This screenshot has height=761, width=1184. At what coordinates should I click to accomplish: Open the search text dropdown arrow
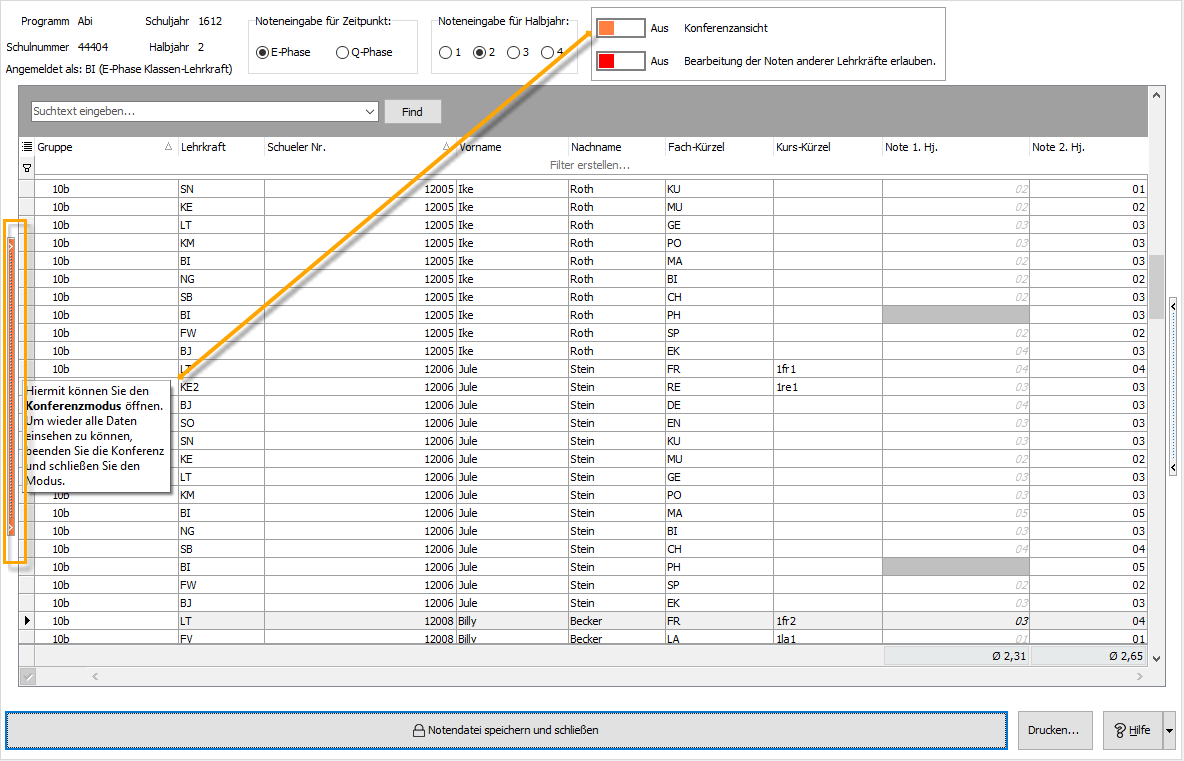click(370, 112)
